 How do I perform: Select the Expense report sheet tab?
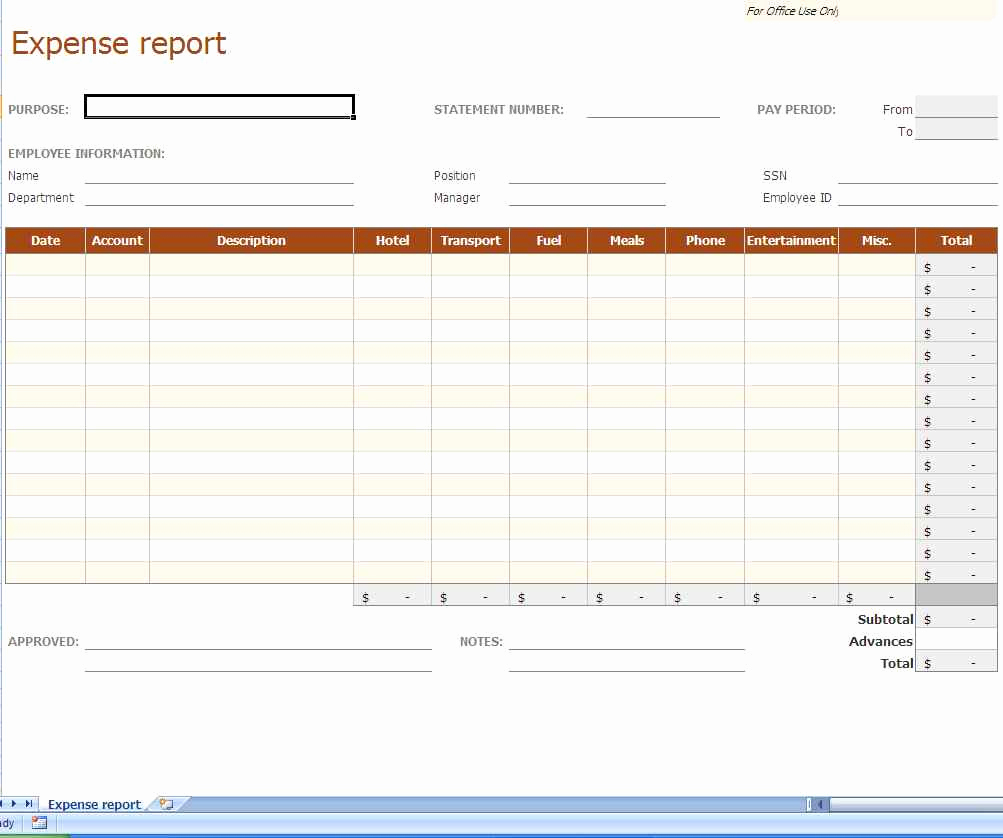(x=94, y=805)
